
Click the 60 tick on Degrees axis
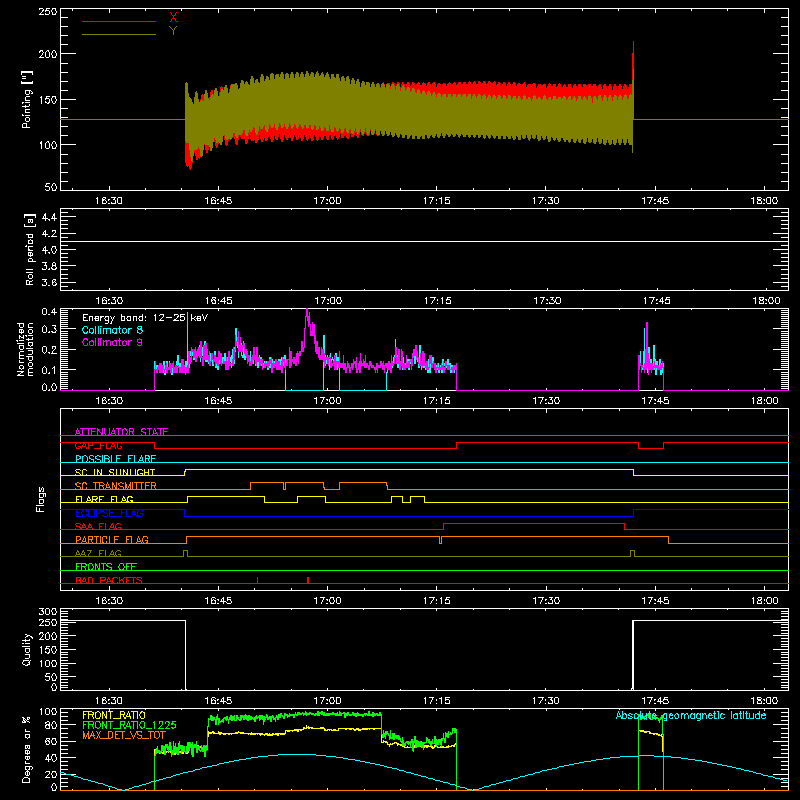pos(51,741)
